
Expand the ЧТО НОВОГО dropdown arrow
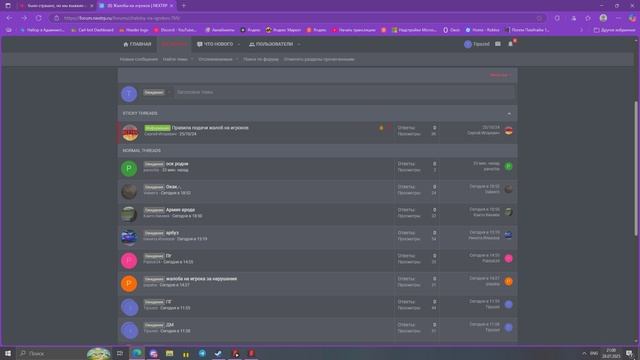(x=239, y=44)
